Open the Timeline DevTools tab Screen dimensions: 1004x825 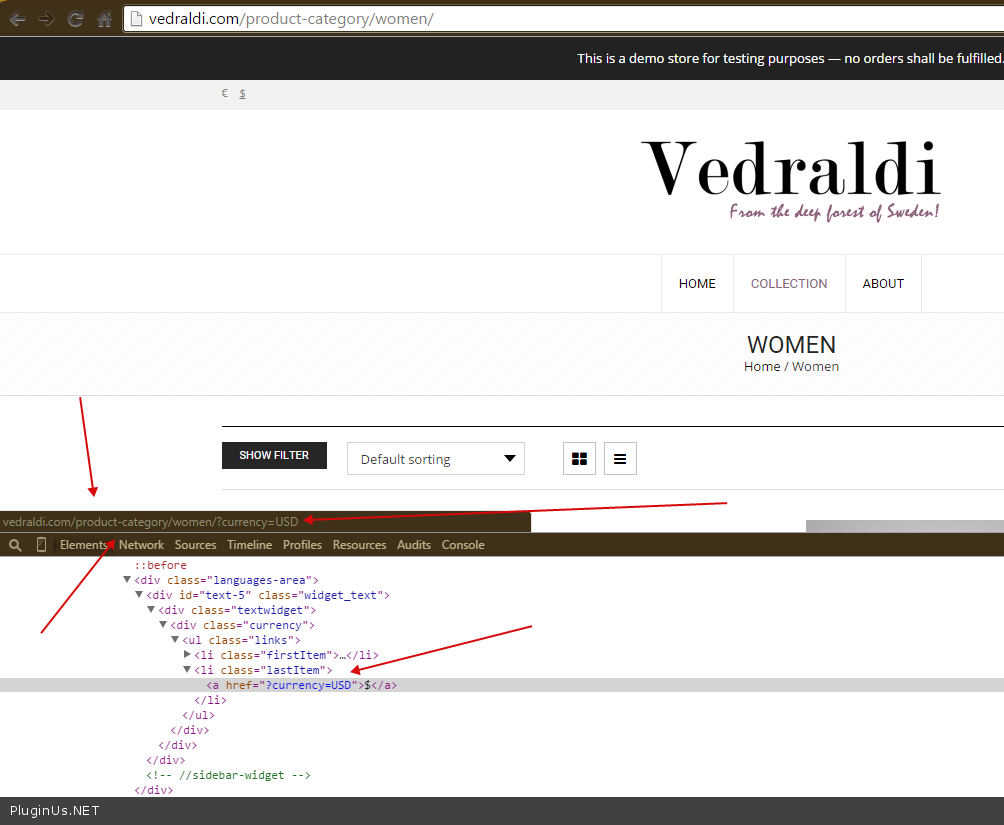tap(250, 545)
